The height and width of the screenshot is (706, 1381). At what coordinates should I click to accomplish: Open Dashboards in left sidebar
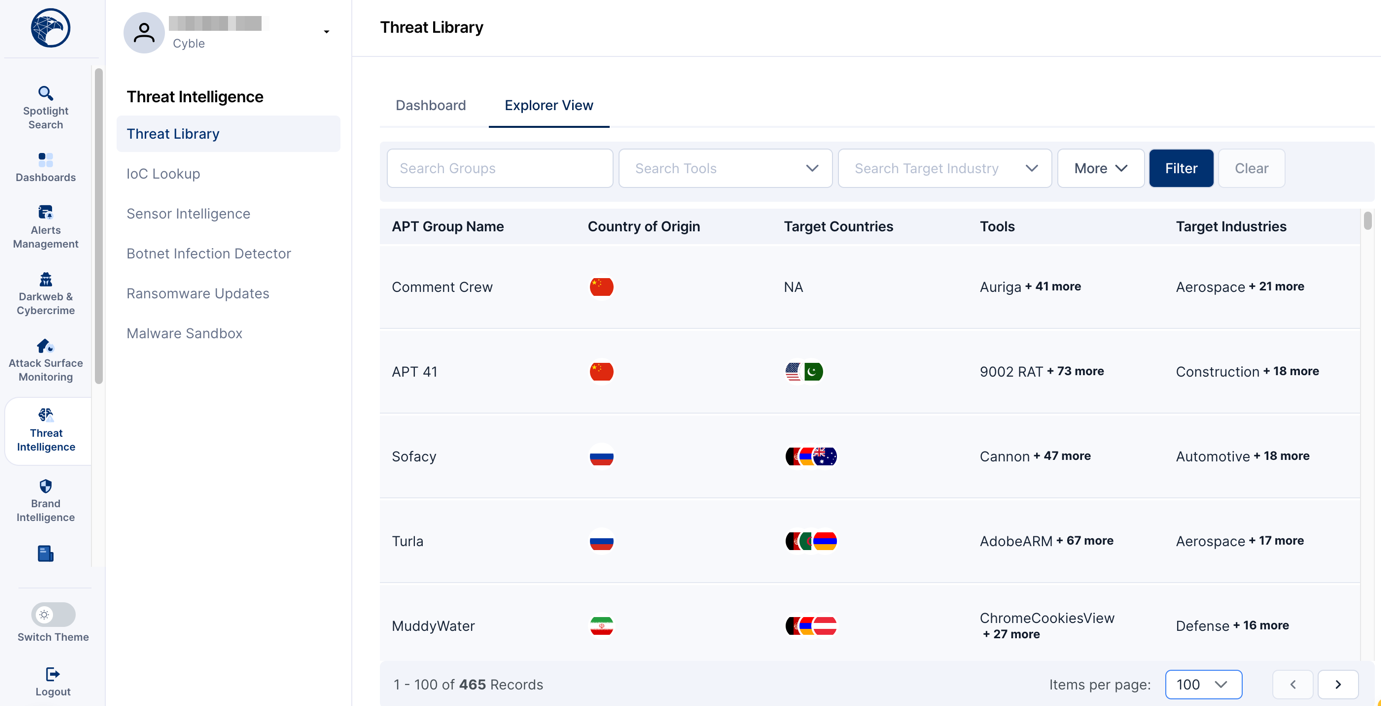click(46, 168)
